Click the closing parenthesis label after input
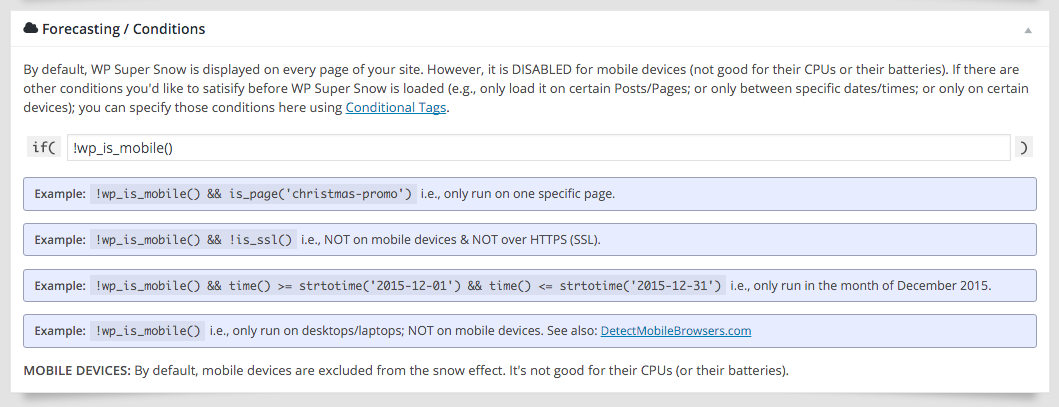Screen dimensions: 1059x407 click(1024, 148)
